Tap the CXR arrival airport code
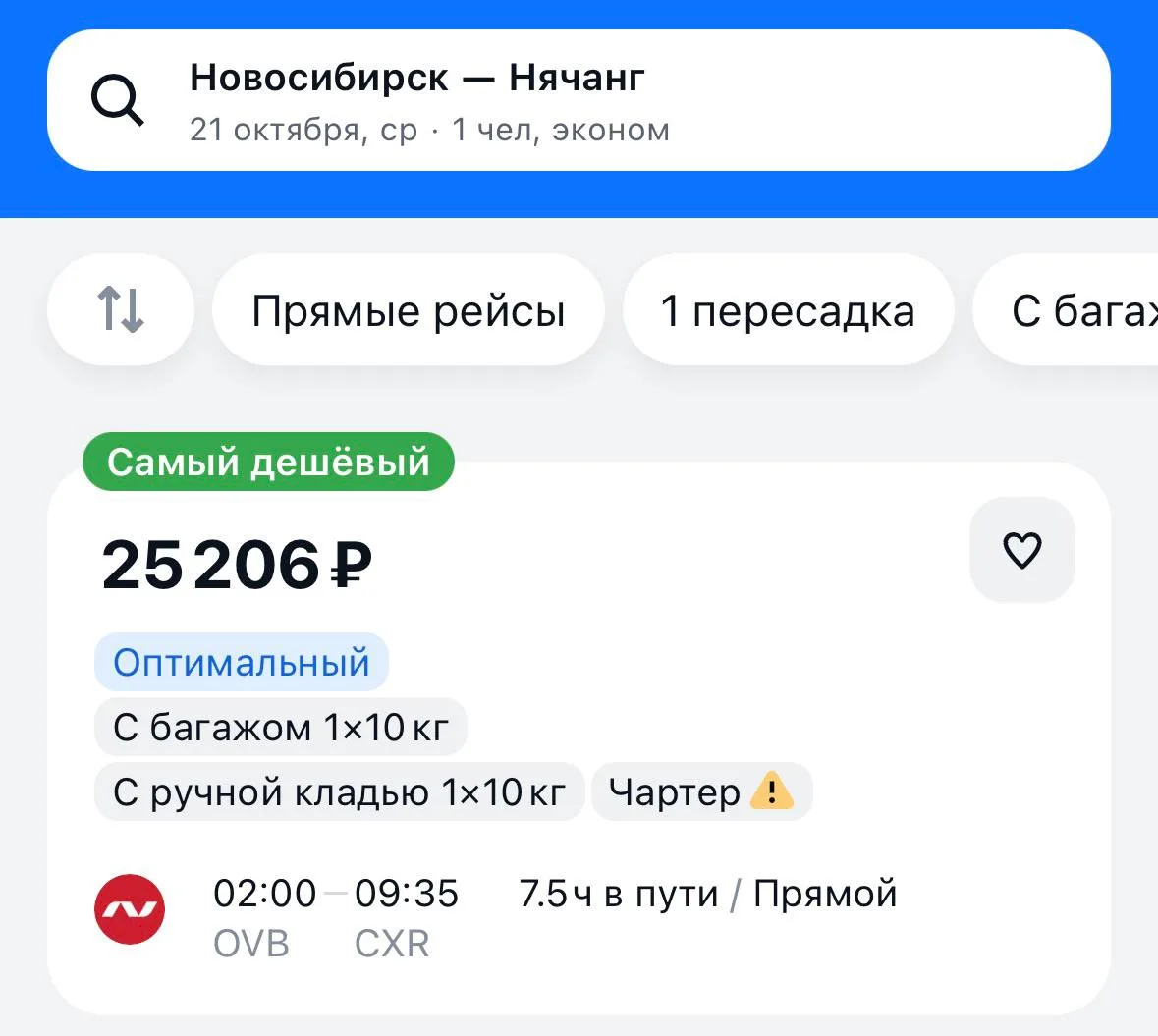Viewport: 1158px width, 1036px height. pyautogui.click(x=392, y=943)
